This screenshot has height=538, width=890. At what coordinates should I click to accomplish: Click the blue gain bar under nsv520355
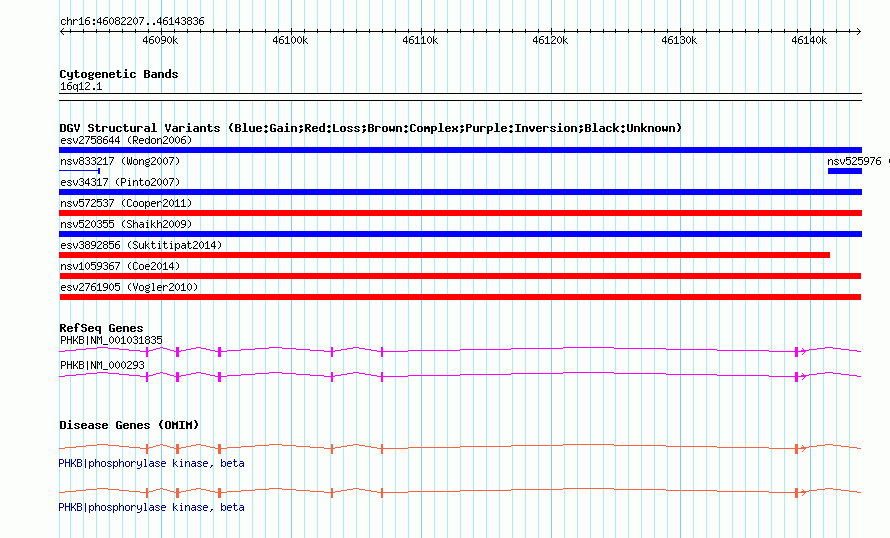point(460,234)
